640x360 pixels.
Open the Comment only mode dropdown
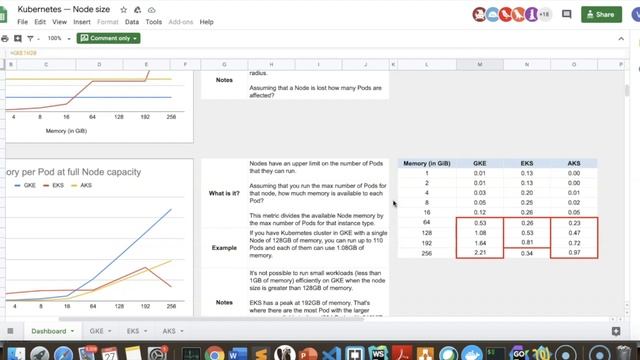(x=109, y=38)
